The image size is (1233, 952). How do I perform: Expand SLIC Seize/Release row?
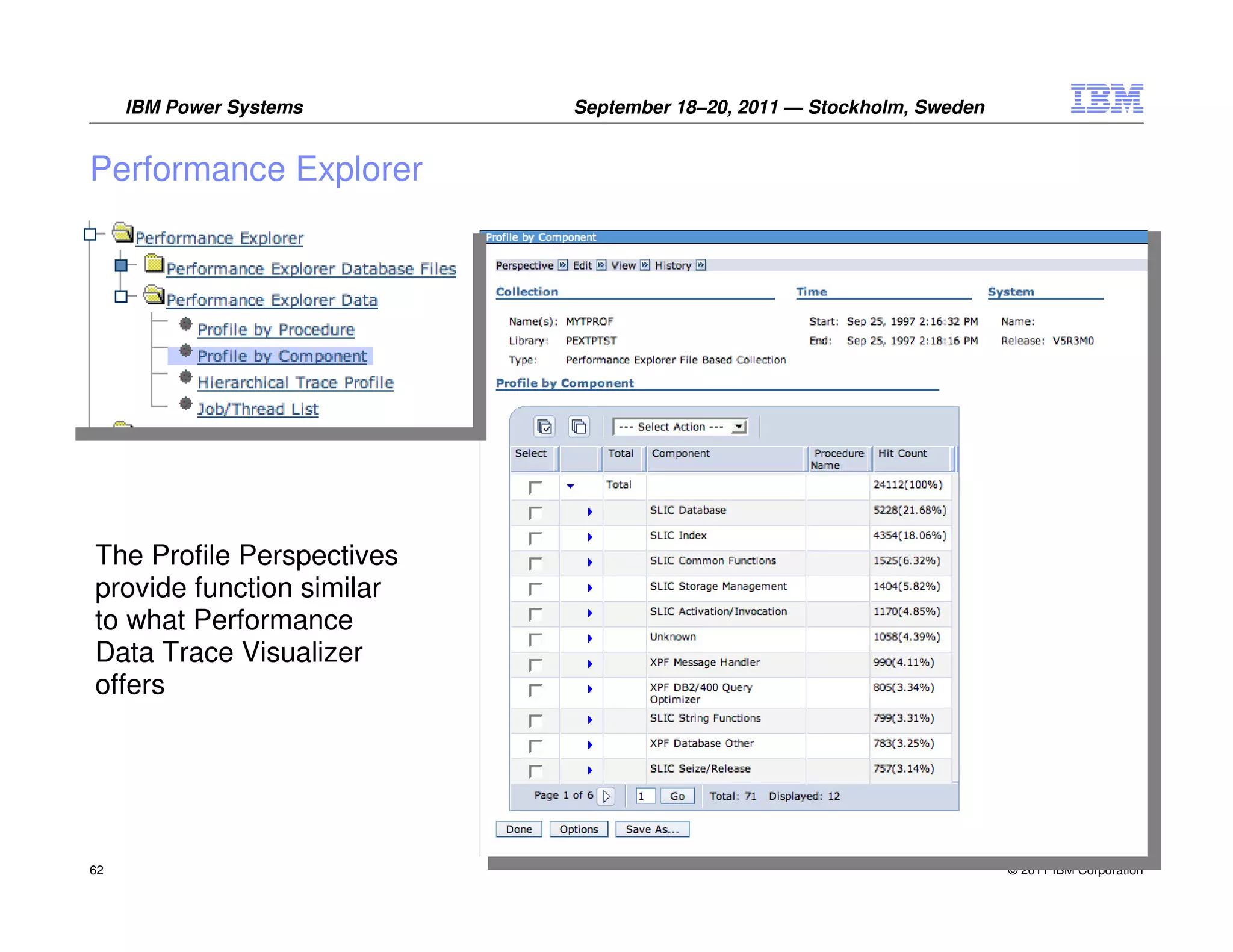click(x=590, y=770)
